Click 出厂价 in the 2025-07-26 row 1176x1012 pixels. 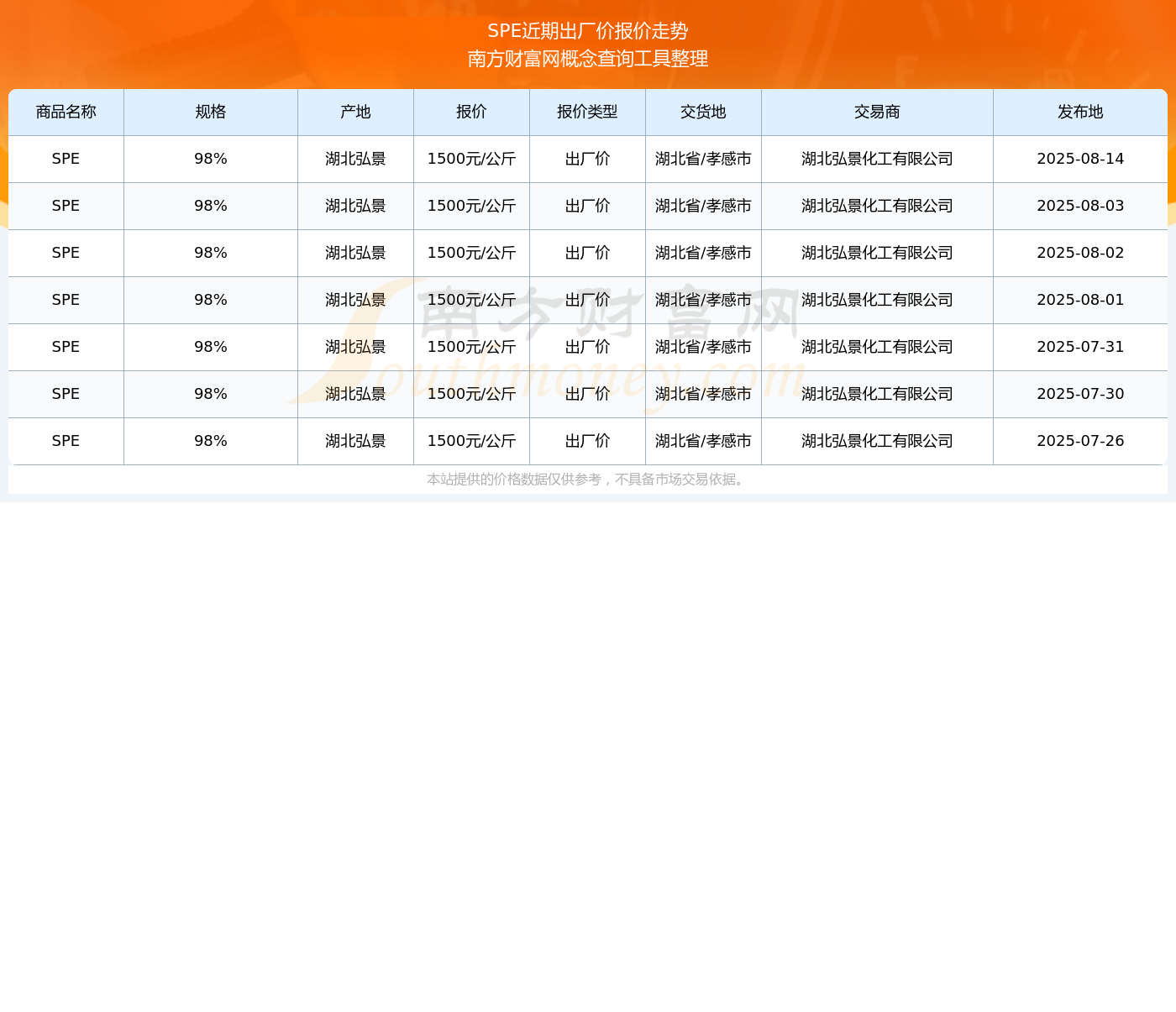coord(587,441)
